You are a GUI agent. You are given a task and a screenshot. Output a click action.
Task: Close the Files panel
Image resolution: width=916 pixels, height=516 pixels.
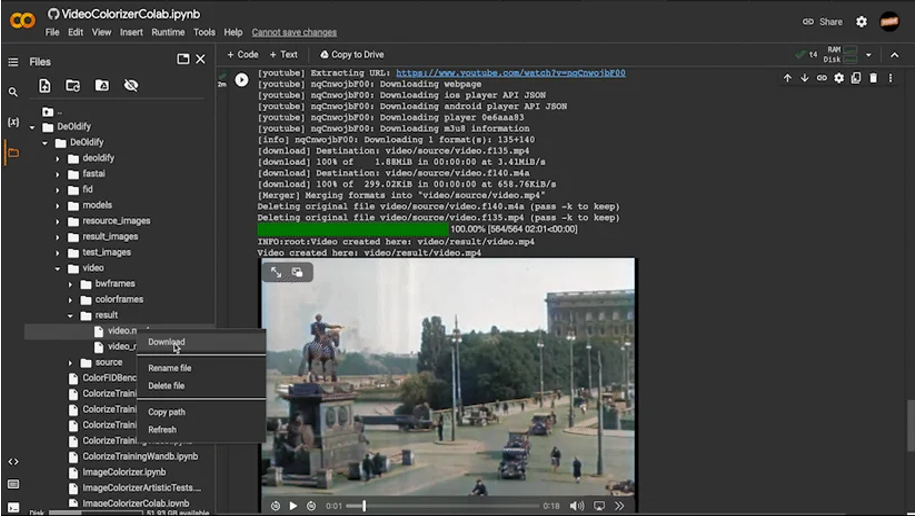click(x=200, y=59)
